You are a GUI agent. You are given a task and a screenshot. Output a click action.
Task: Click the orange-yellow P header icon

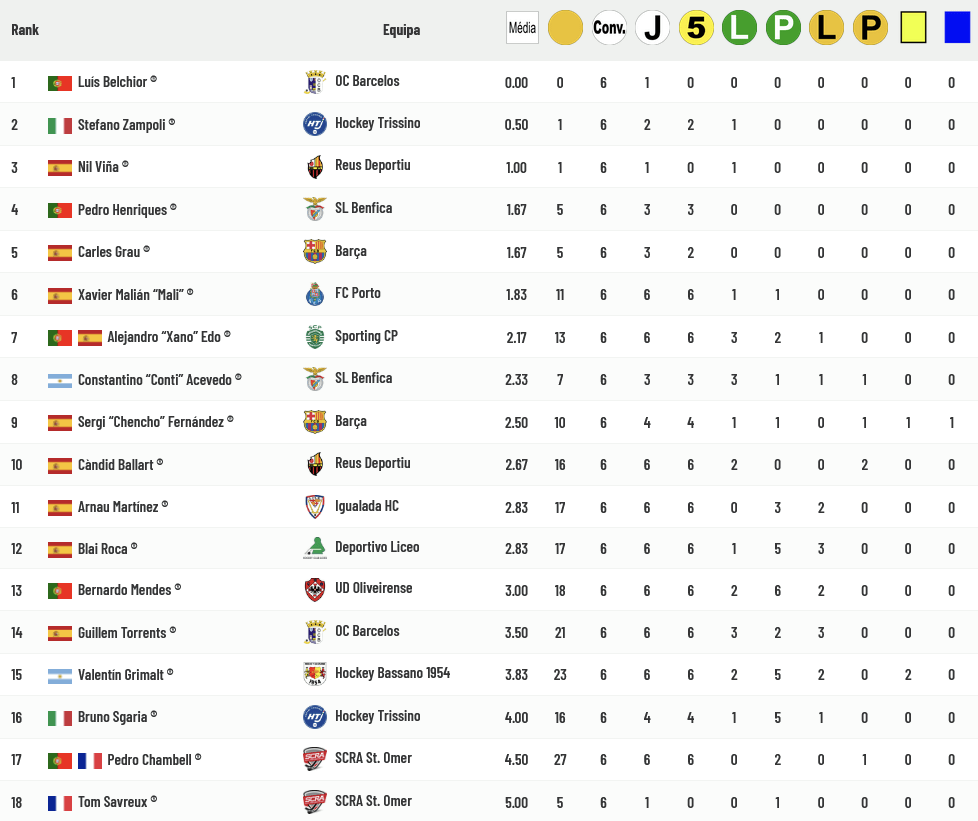pos(870,28)
